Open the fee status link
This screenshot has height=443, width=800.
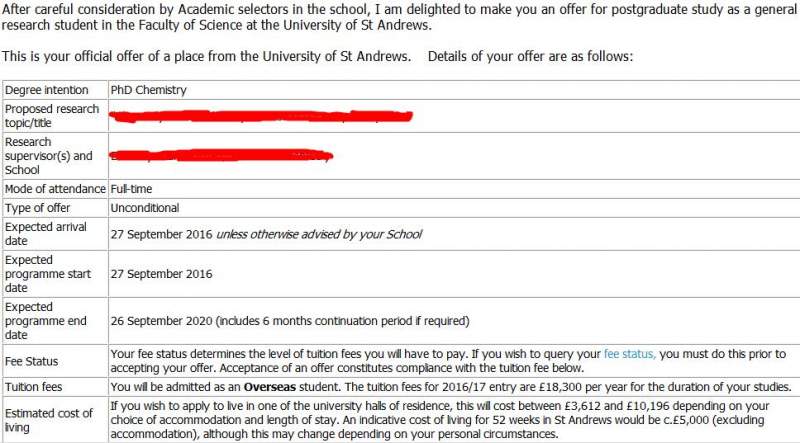[629, 354]
